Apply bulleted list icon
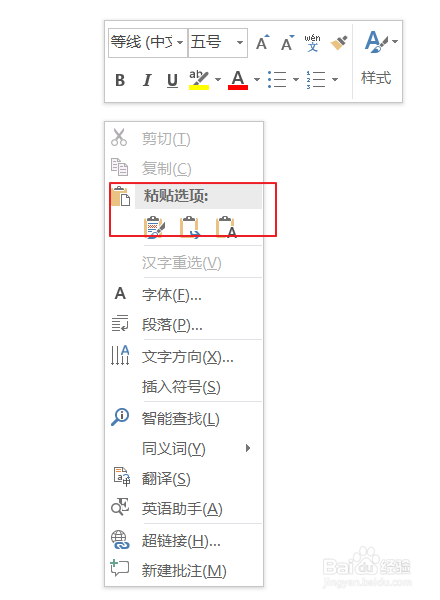This screenshot has width=440, height=600. [277, 80]
